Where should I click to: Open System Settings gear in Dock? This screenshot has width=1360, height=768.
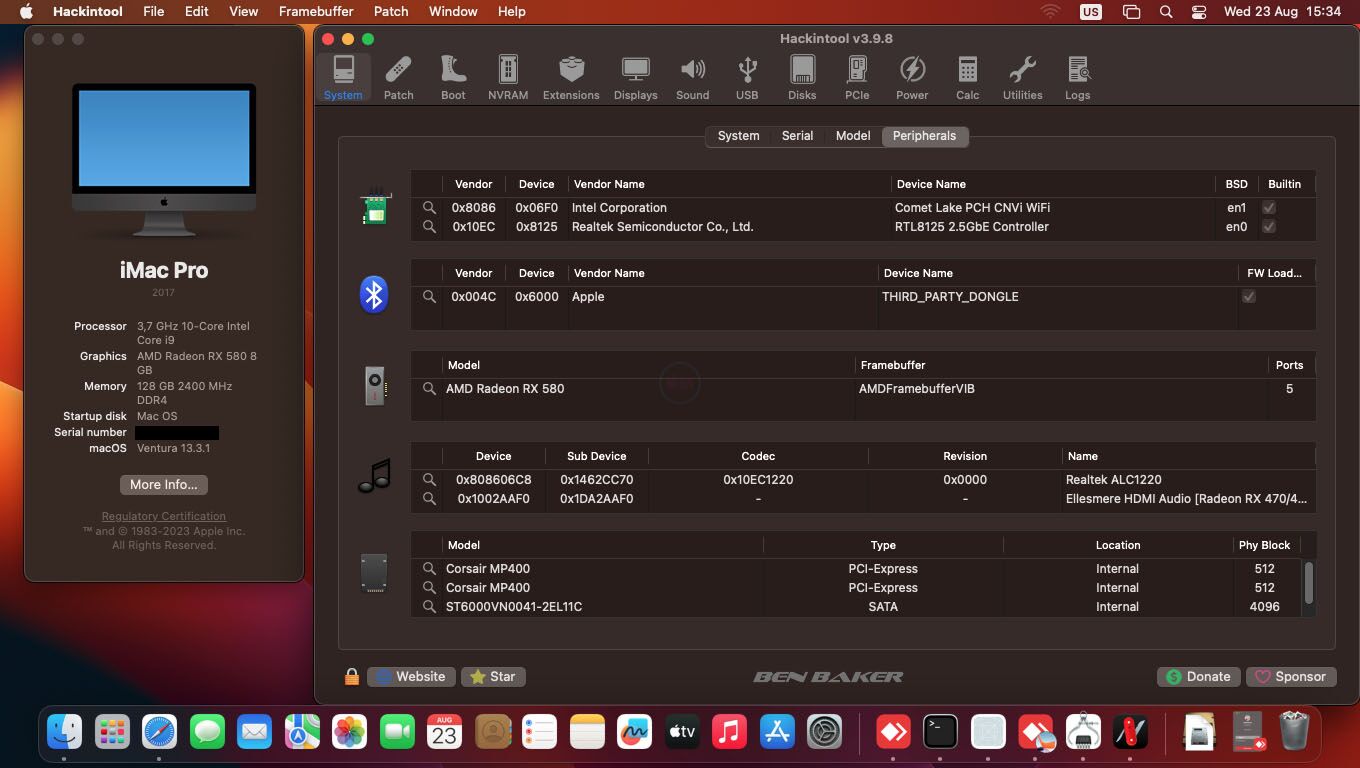(x=825, y=733)
